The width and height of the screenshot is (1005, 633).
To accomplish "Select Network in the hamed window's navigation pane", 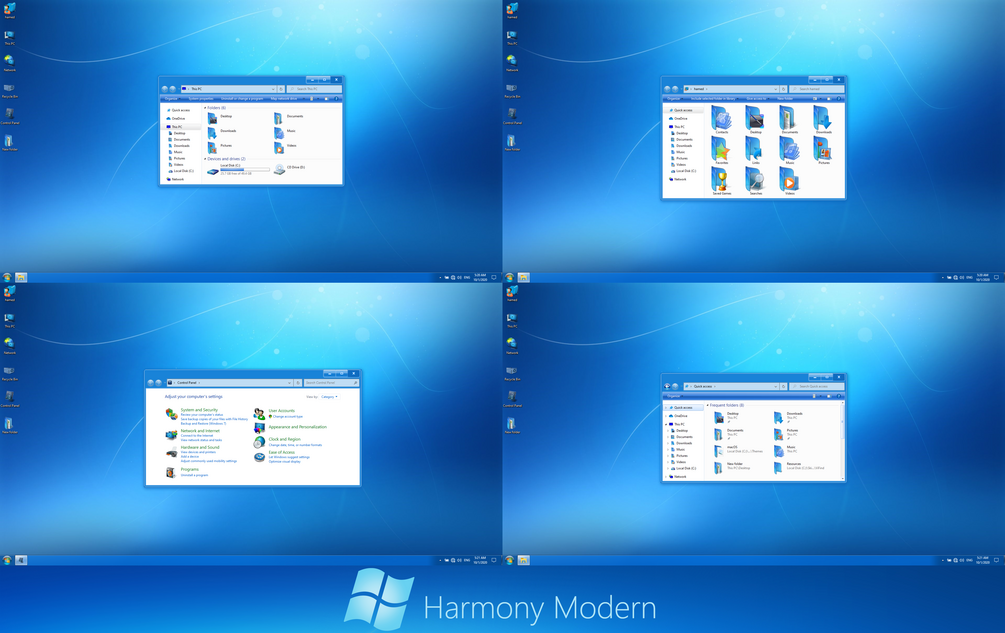I will click(x=678, y=179).
